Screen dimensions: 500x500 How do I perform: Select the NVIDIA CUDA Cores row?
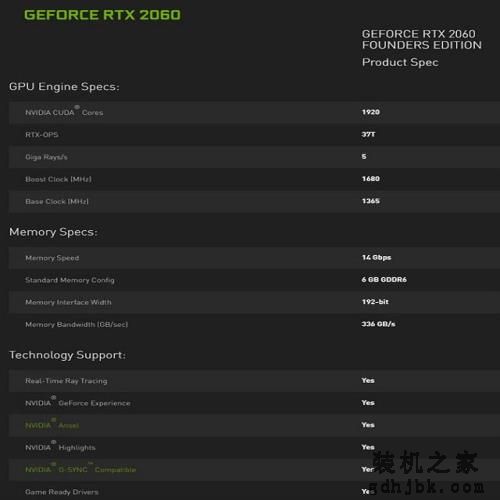pyautogui.click(x=254, y=112)
